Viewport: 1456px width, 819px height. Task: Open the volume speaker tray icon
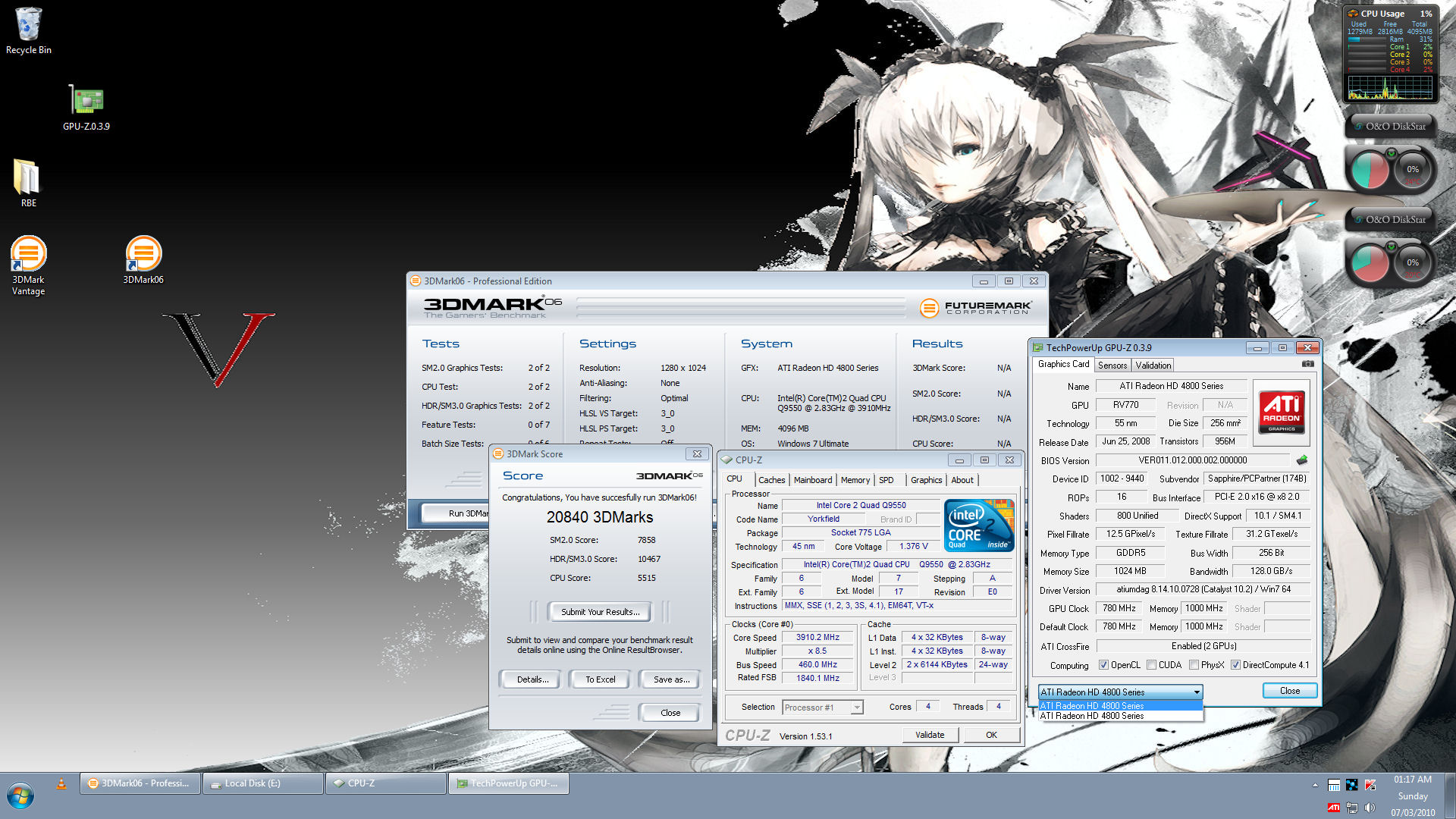tap(1370, 808)
